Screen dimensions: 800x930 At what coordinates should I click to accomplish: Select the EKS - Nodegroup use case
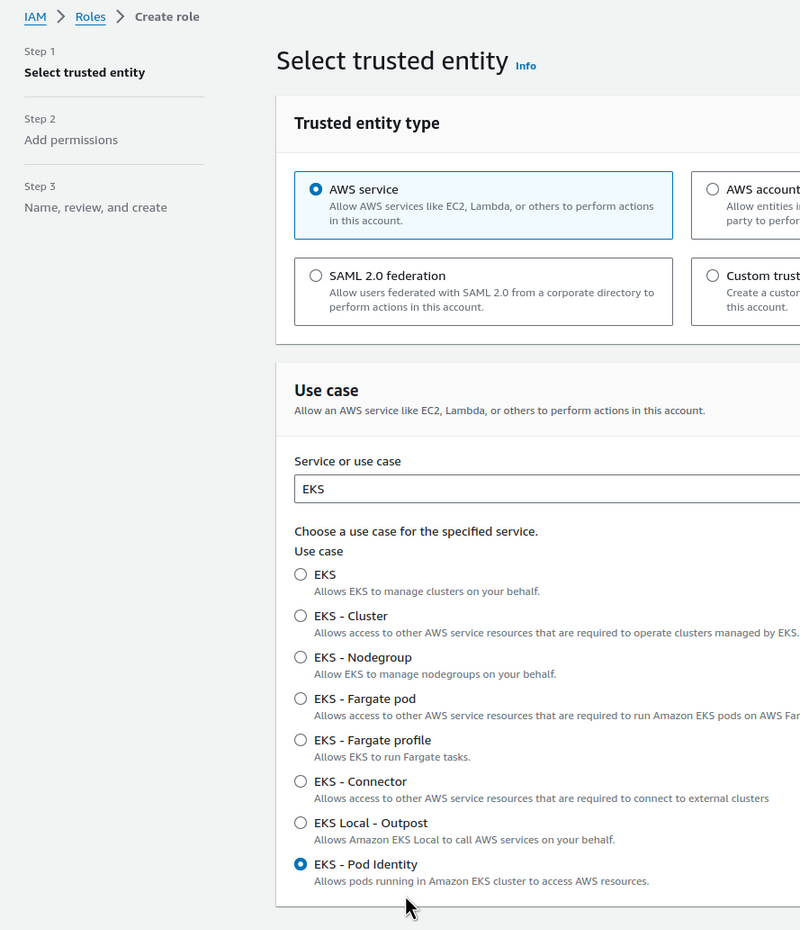coord(301,658)
